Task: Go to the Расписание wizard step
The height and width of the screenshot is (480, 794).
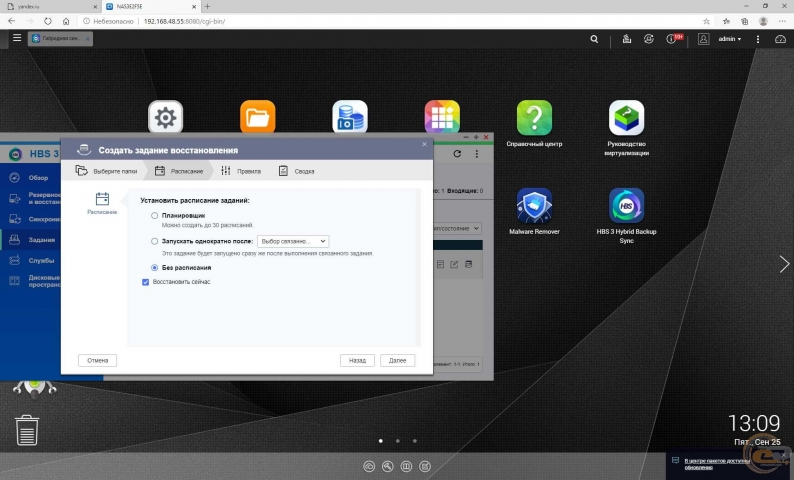Action: [179, 171]
